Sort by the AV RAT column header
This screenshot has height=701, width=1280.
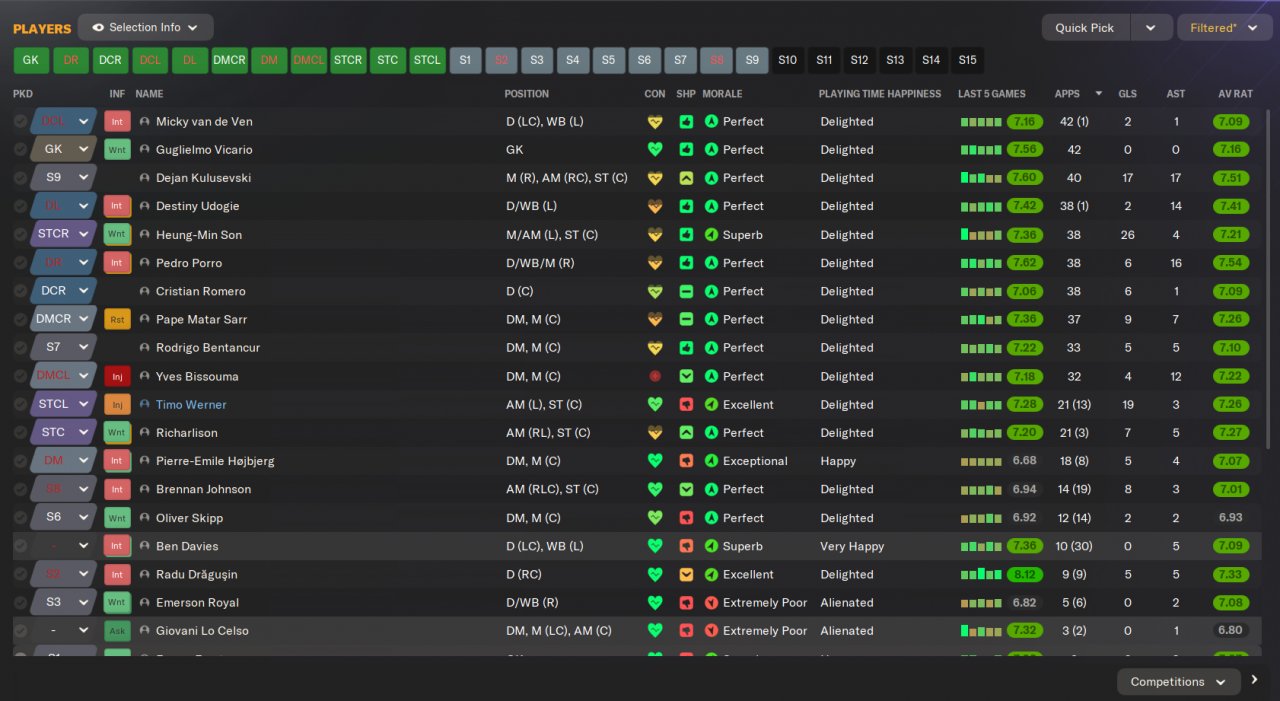click(1235, 94)
